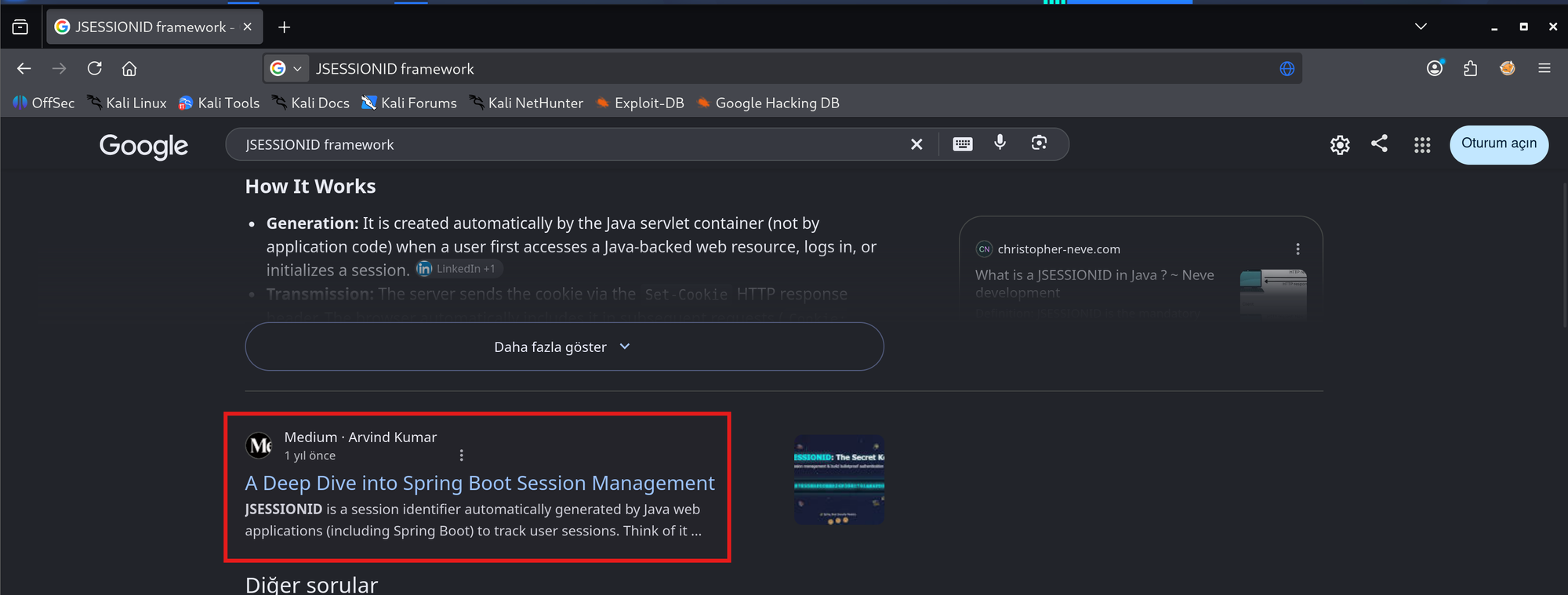Viewport: 1568px width, 595px height.
Task: Open the extensions puzzle icon
Action: pyautogui.click(x=1470, y=69)
